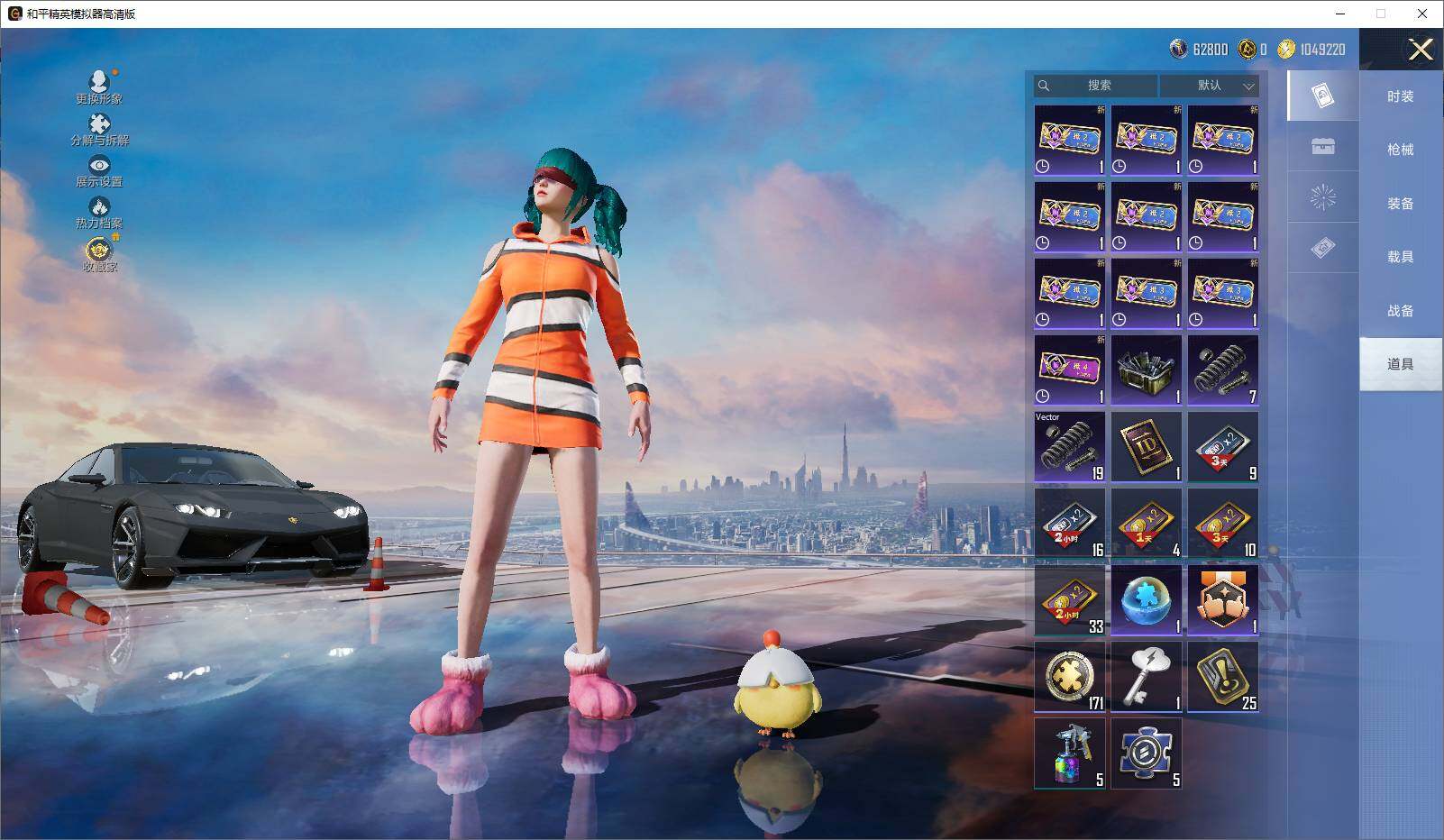Select the spray paint gun item
Image resolution: width=1444 pixels, height=840 pixels.
click(1070, 753)
